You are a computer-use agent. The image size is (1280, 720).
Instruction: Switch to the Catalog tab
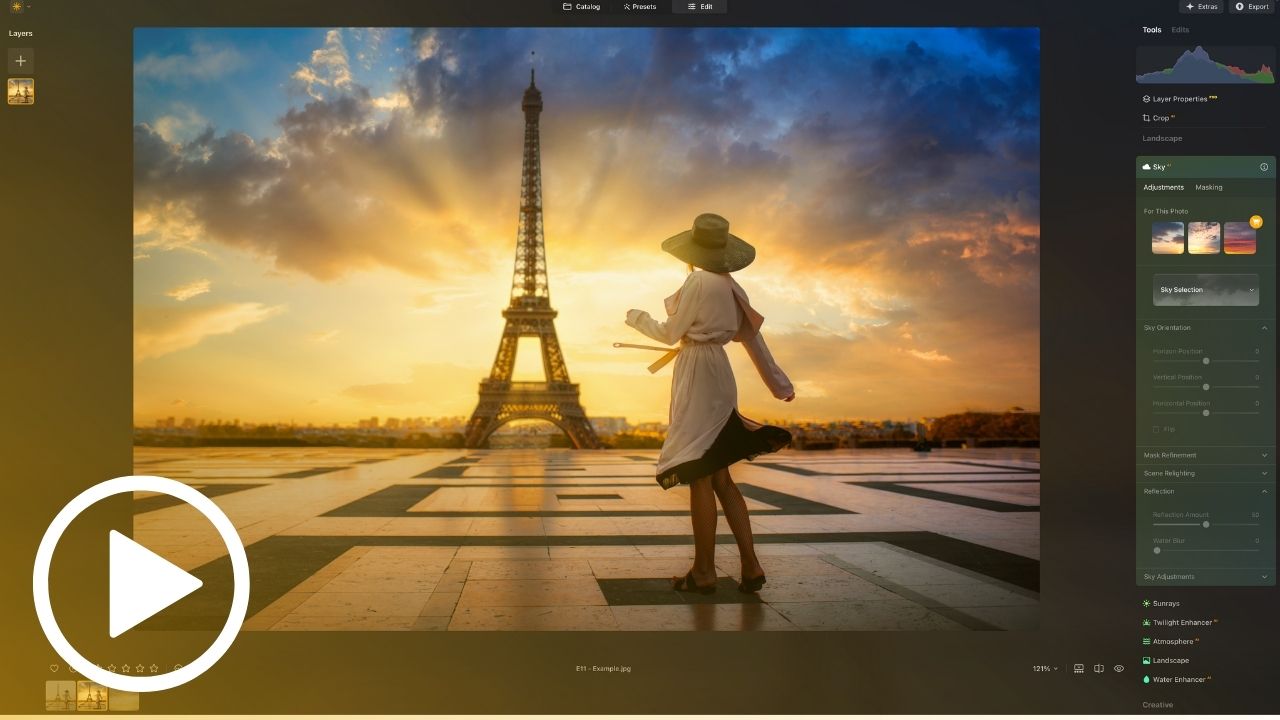click(582, 7)
